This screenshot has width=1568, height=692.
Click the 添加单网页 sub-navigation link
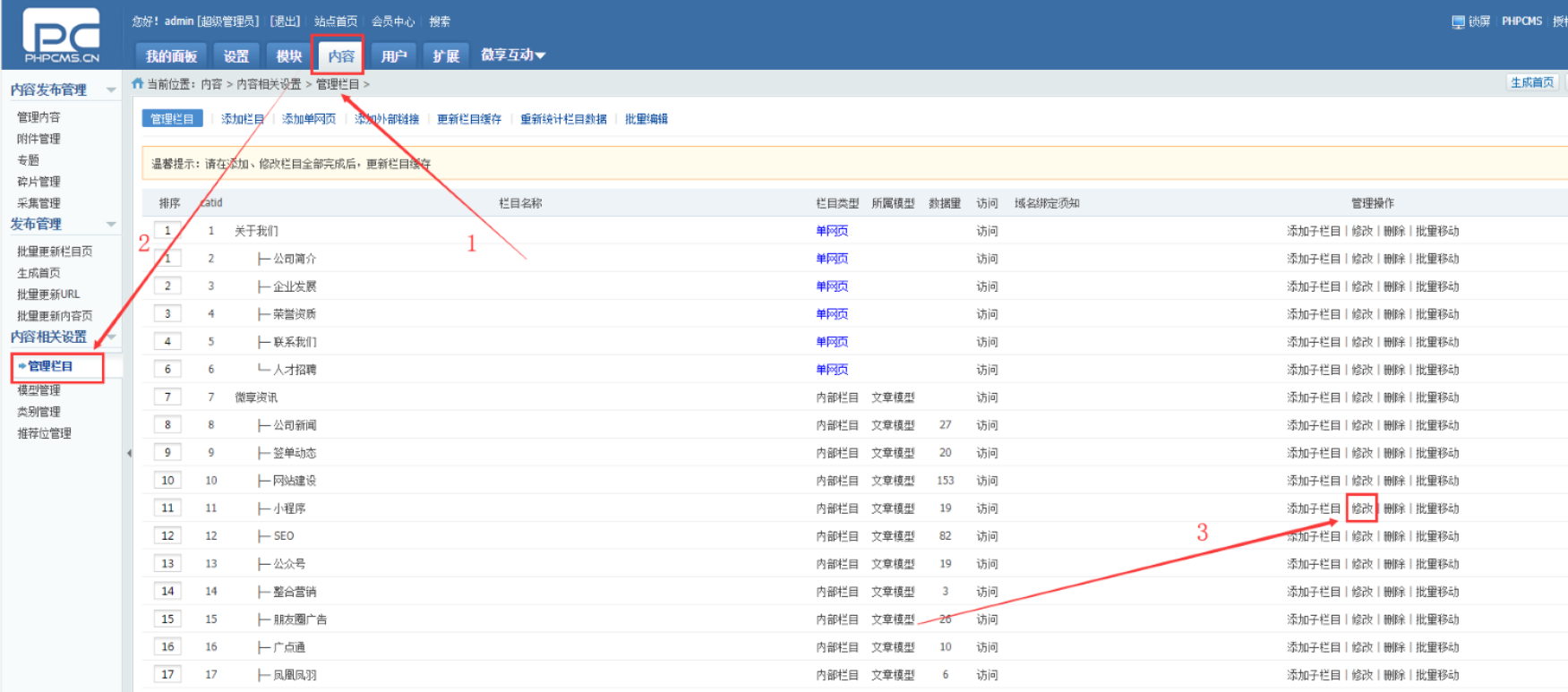(x=309, y=119)
